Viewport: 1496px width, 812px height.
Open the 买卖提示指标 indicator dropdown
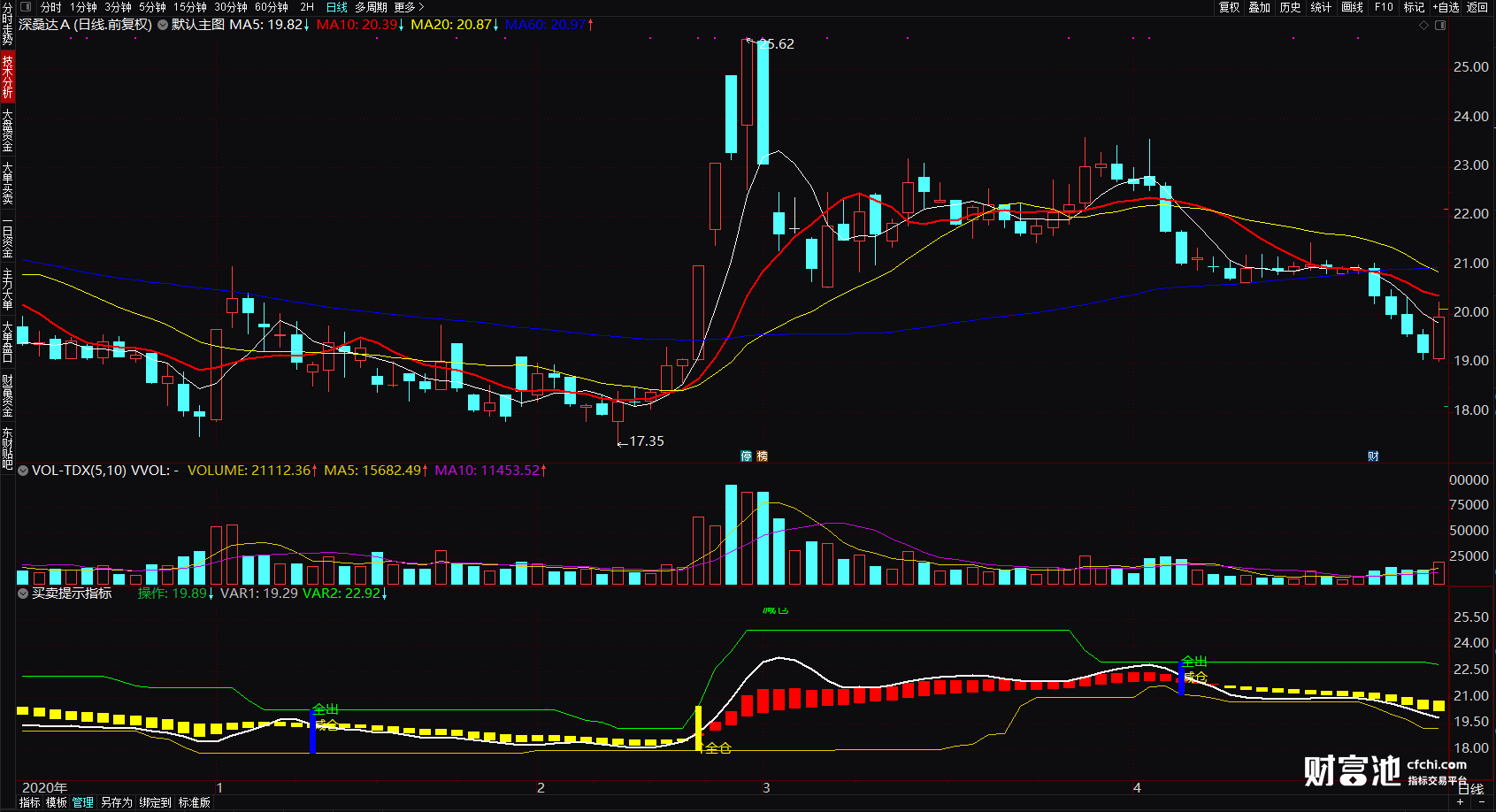(x=23, y=594)
